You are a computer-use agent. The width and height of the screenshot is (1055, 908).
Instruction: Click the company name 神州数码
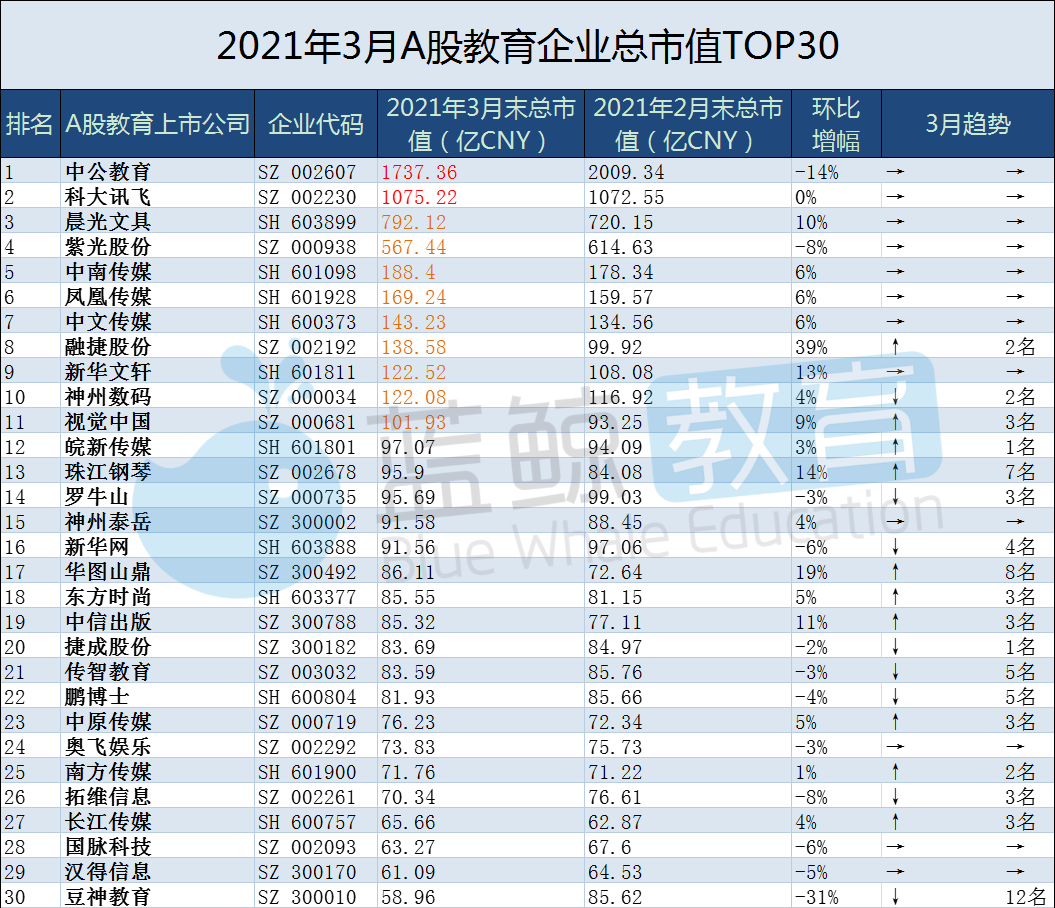click(108, 397)
